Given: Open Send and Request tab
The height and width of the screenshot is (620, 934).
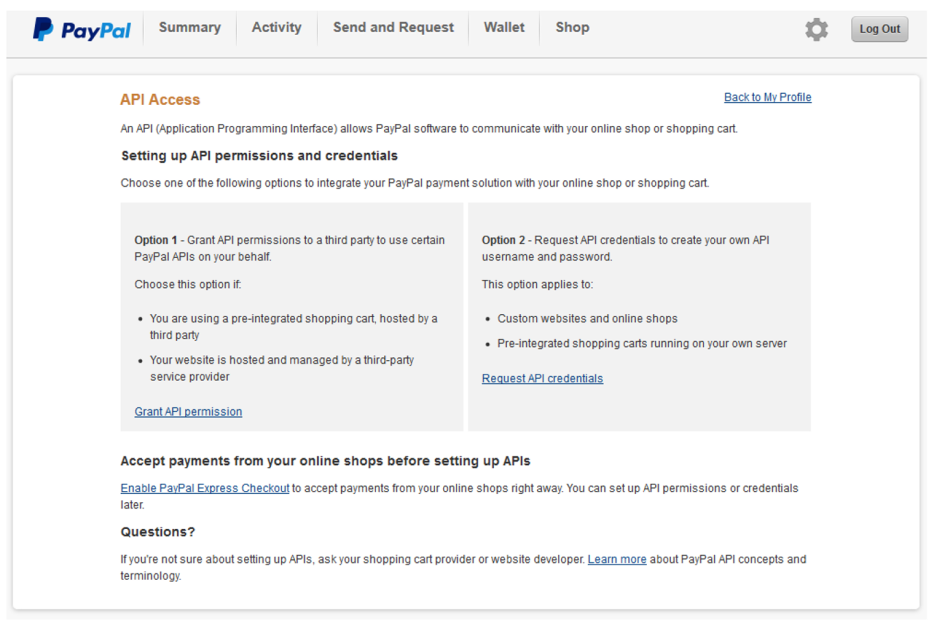Looking at the screenshot, I should [x=393, y=27].
